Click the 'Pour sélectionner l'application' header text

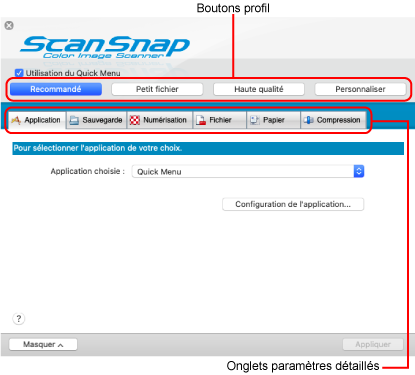98,148
